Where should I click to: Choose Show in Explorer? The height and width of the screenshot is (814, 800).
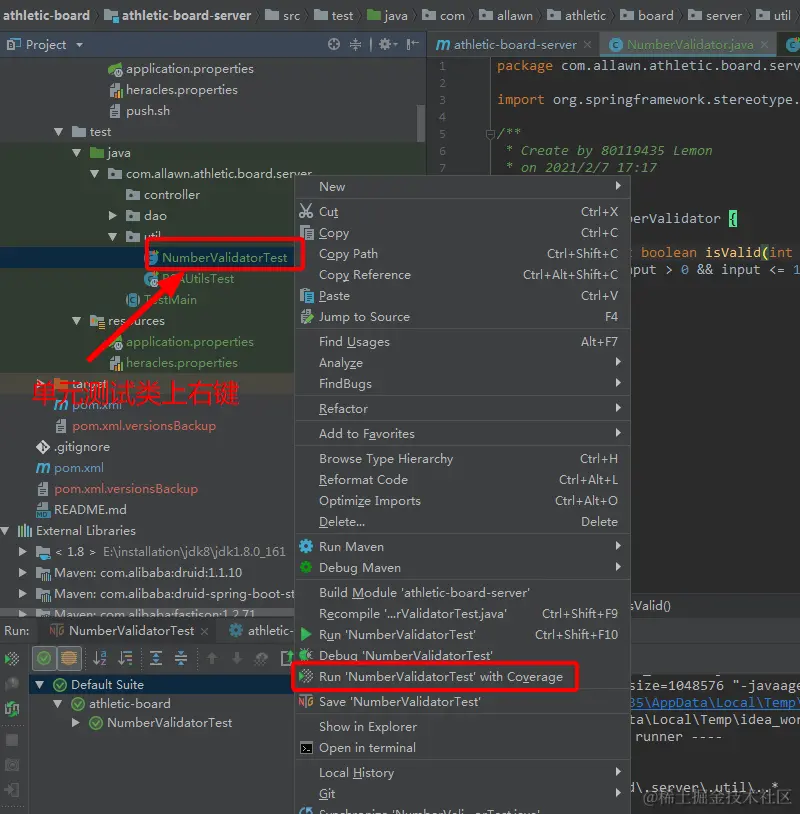[x=463, y=727]
